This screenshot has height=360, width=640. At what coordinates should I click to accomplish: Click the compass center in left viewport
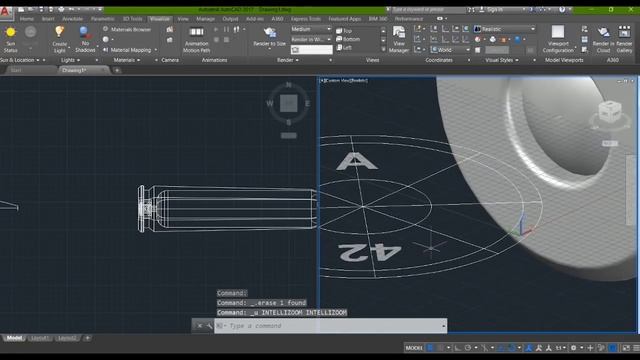pos(289,103)
